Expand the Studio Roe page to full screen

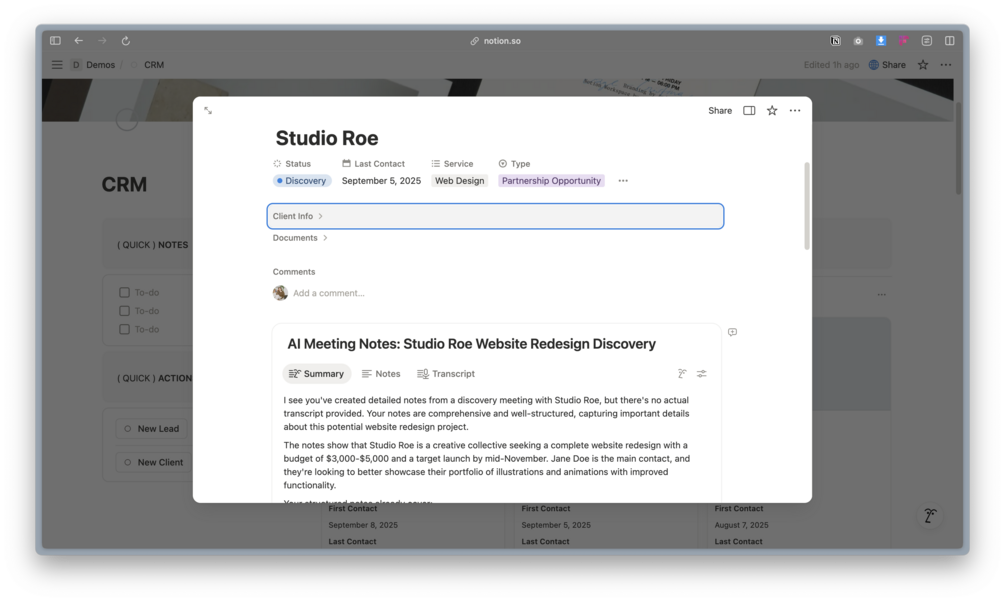(208, 110)
